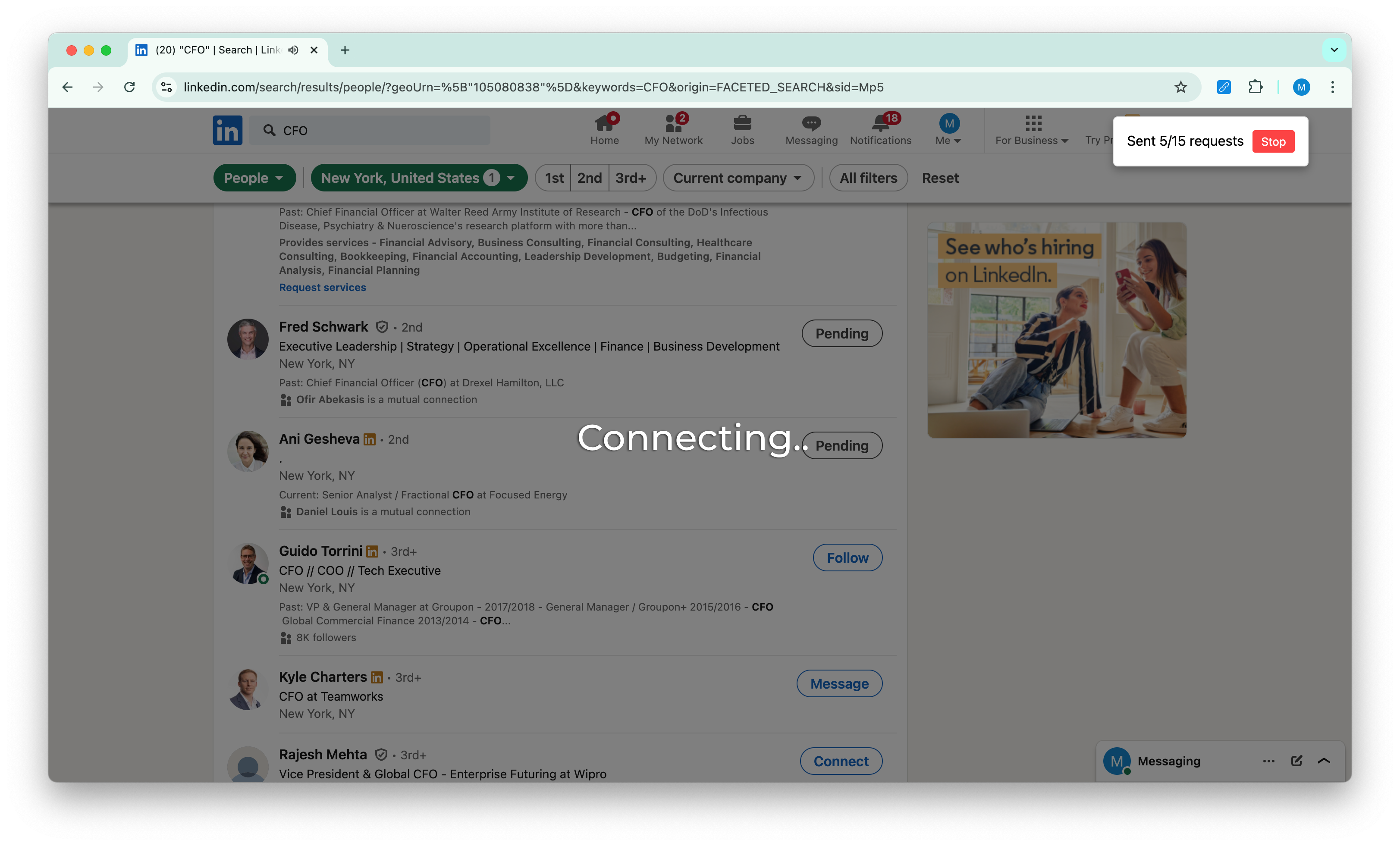
Task: Click the Messaging panel title
Action: pos(1169,761)
